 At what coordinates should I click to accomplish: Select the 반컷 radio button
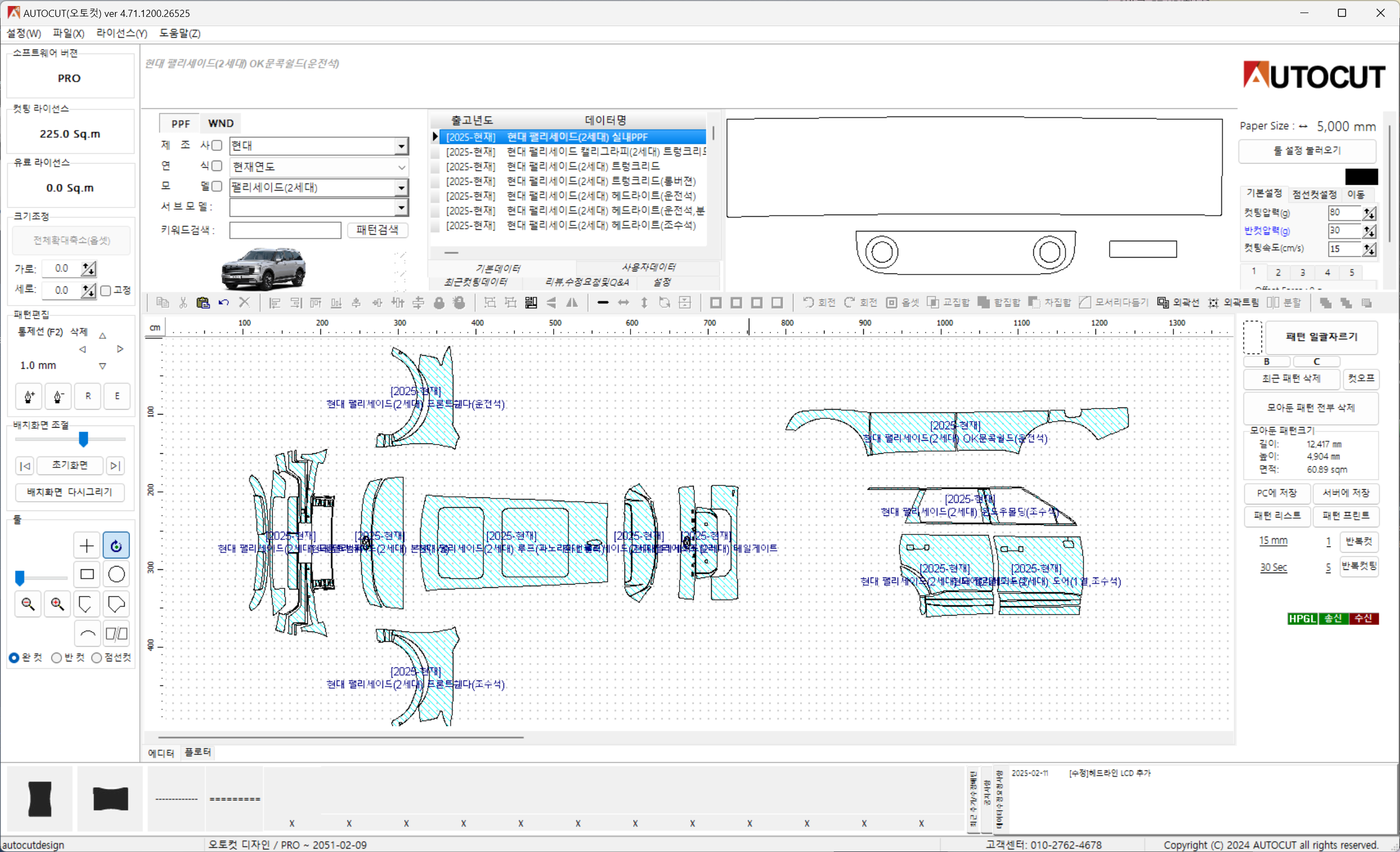tap(56, 658)
